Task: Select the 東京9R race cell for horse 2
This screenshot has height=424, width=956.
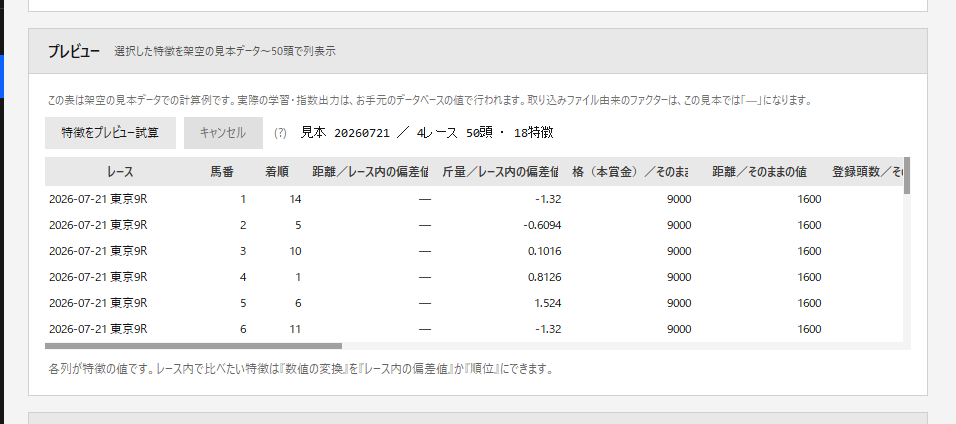Action: pos(98,225)
